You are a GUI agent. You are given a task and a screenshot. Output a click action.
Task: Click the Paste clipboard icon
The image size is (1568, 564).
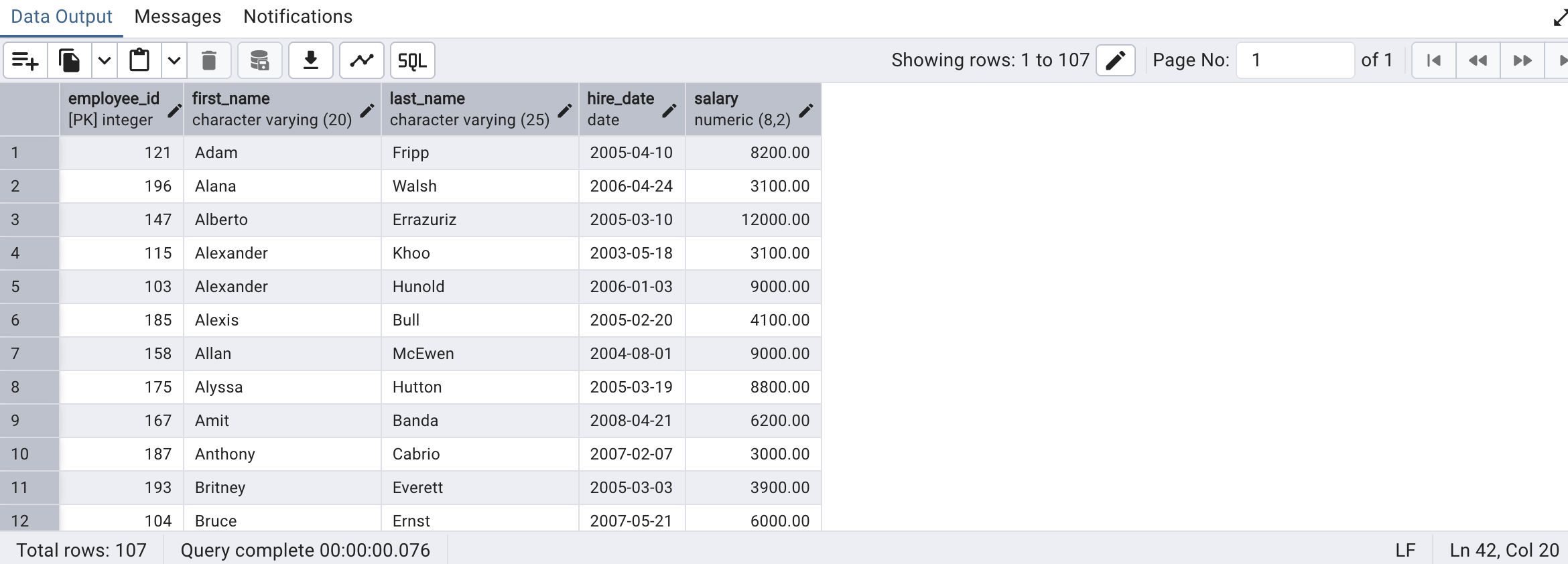pos(139,61)
